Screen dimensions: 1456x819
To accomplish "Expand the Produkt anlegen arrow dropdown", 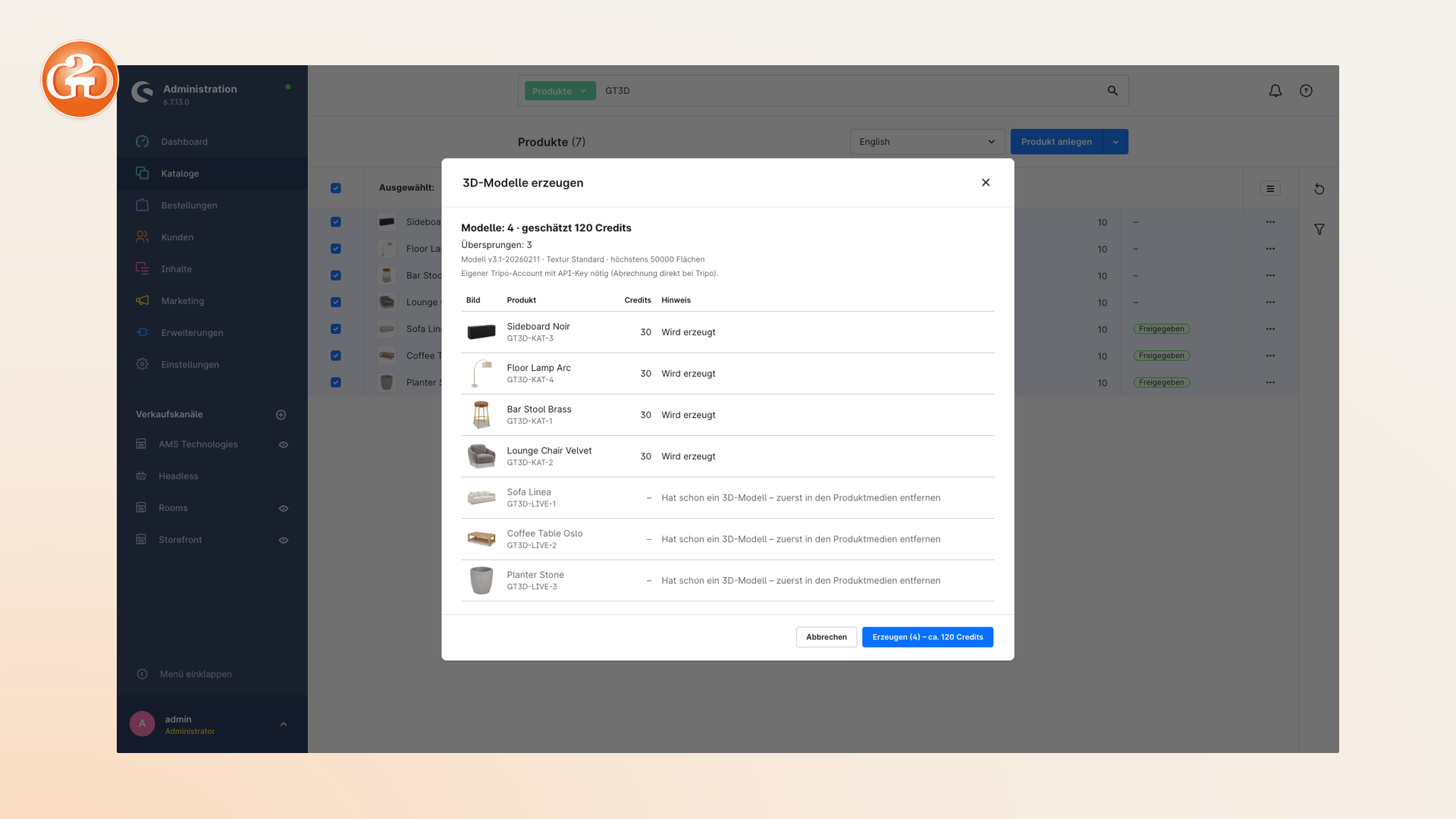I will 1116,142.
